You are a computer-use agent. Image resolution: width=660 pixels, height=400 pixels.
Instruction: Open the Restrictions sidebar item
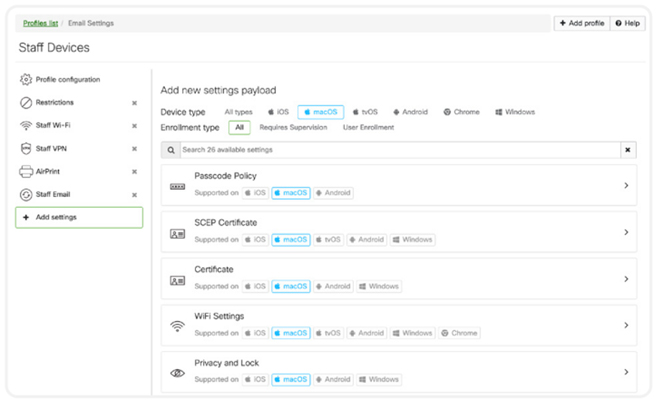[x=54, y=102]
